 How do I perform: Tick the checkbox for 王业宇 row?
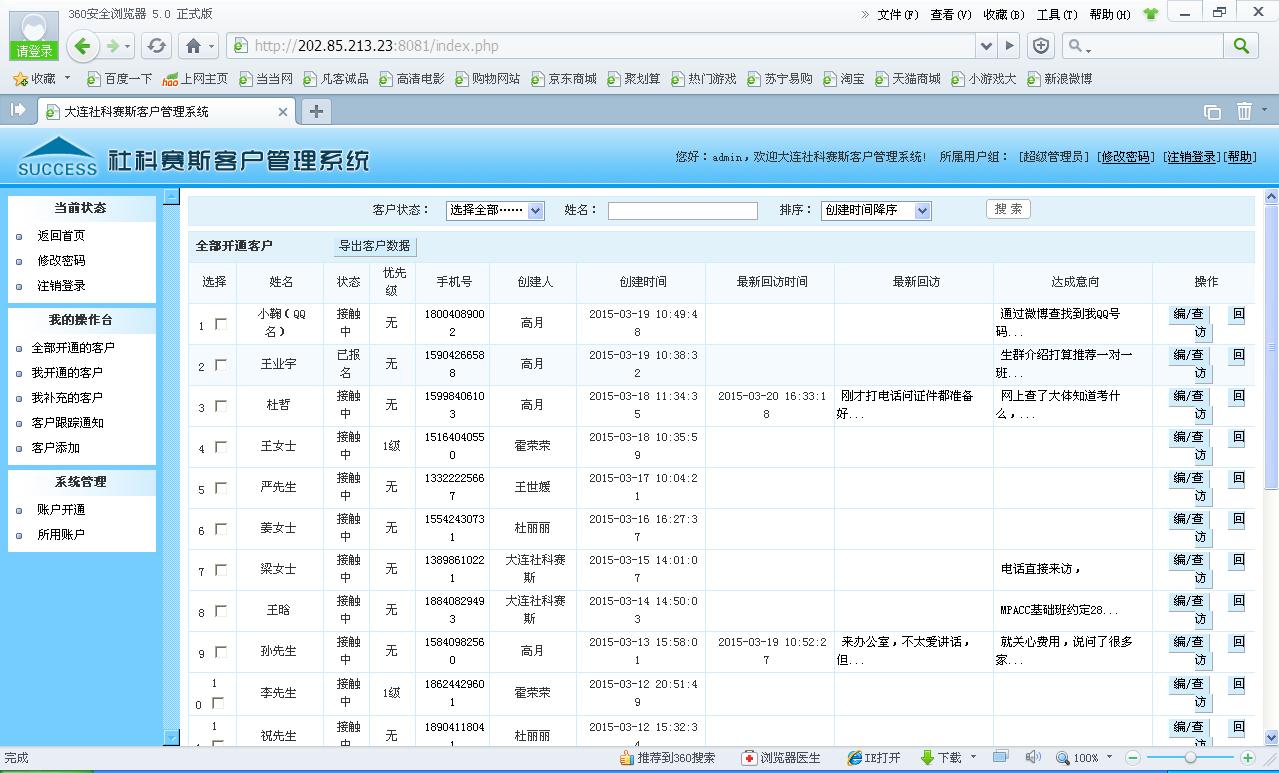tap(221, 365)
